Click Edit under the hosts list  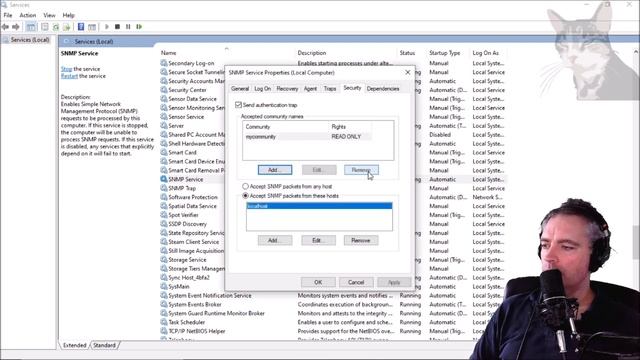click(318, 240)
